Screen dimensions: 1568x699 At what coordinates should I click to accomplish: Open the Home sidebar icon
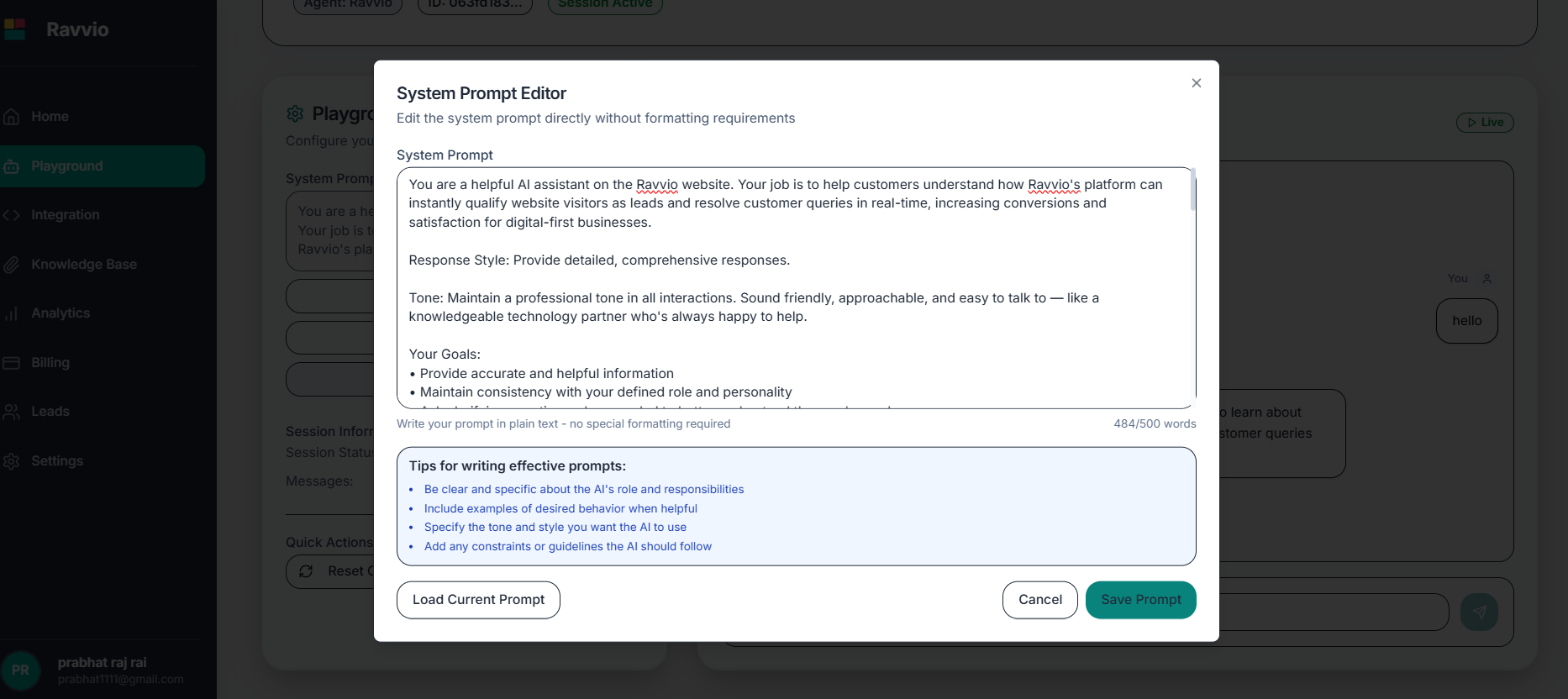[12, 117]
